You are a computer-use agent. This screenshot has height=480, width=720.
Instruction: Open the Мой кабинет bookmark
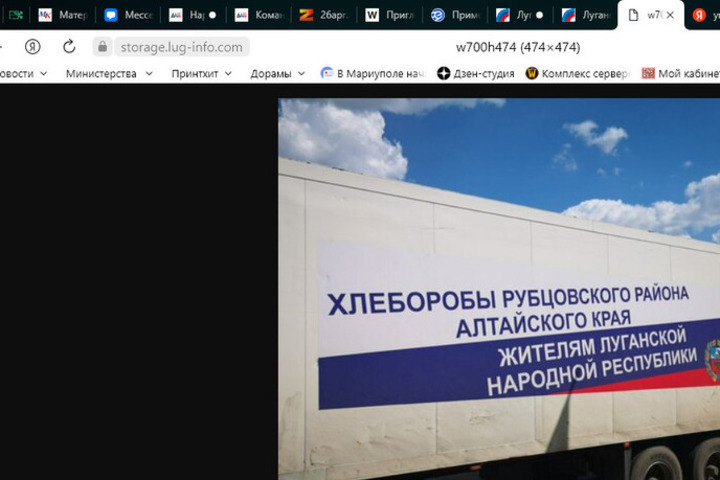tap(680, 73)
